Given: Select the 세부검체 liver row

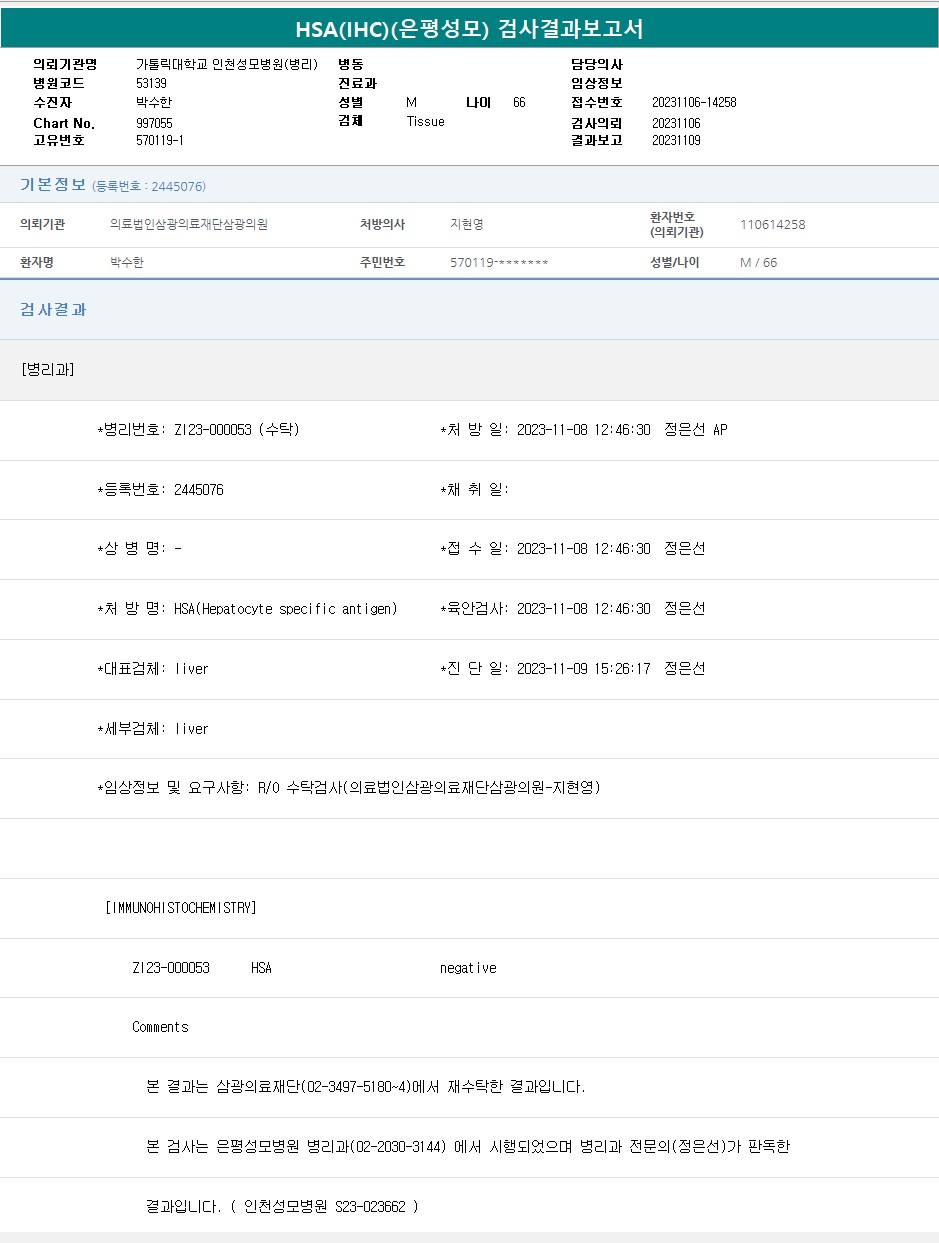Looking at the screenshot, I should click(x=153, y=729).
